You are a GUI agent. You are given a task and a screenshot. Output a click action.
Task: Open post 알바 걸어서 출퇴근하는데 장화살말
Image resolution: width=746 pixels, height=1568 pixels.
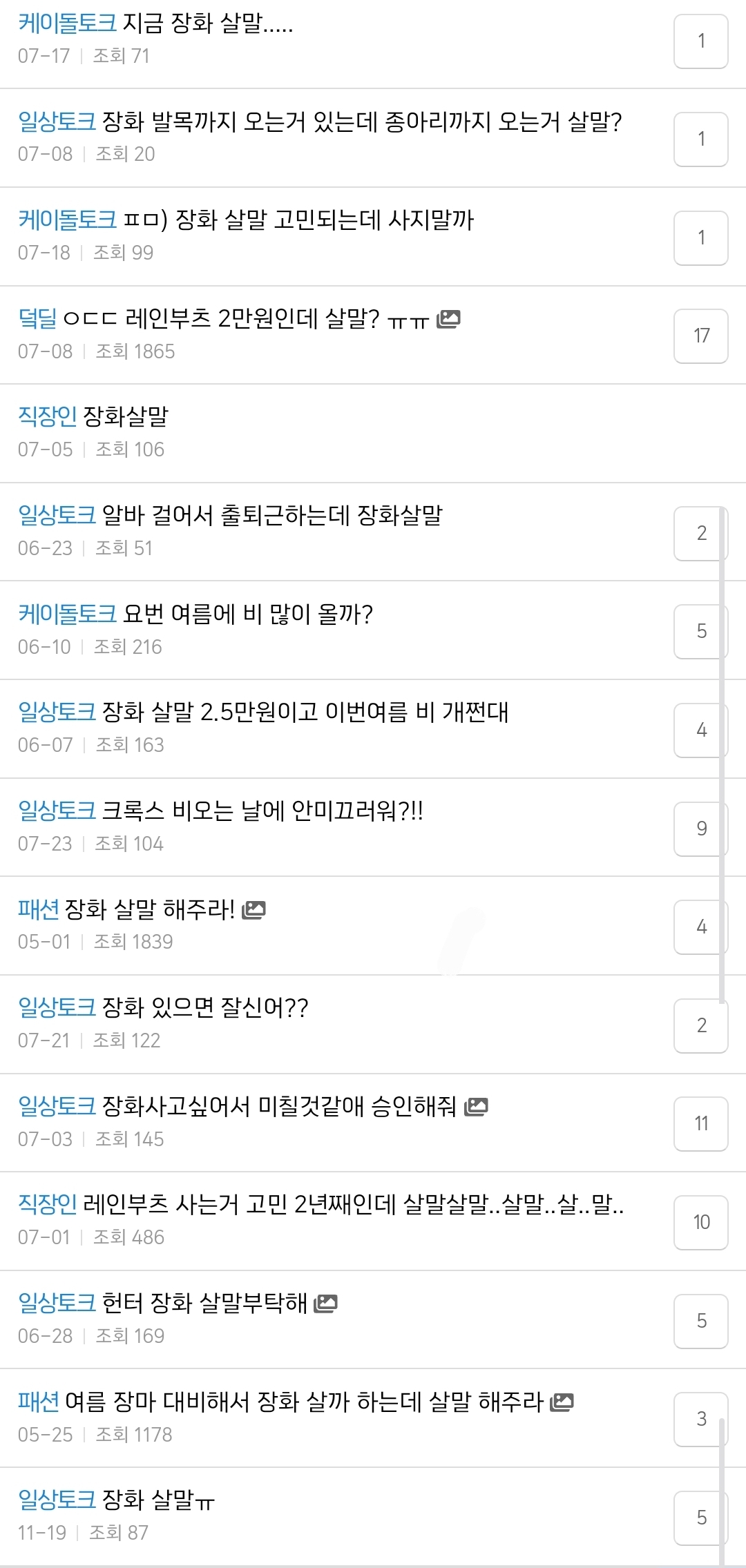tap(271, 515)
